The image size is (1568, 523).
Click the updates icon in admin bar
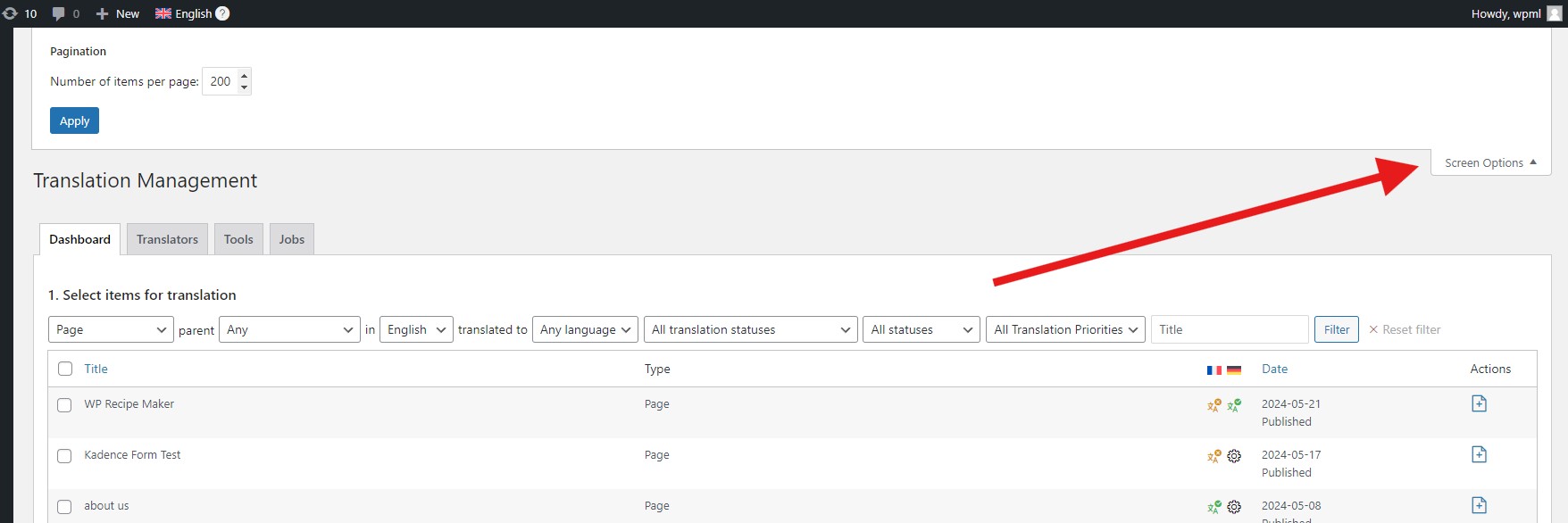click(11, 13)
